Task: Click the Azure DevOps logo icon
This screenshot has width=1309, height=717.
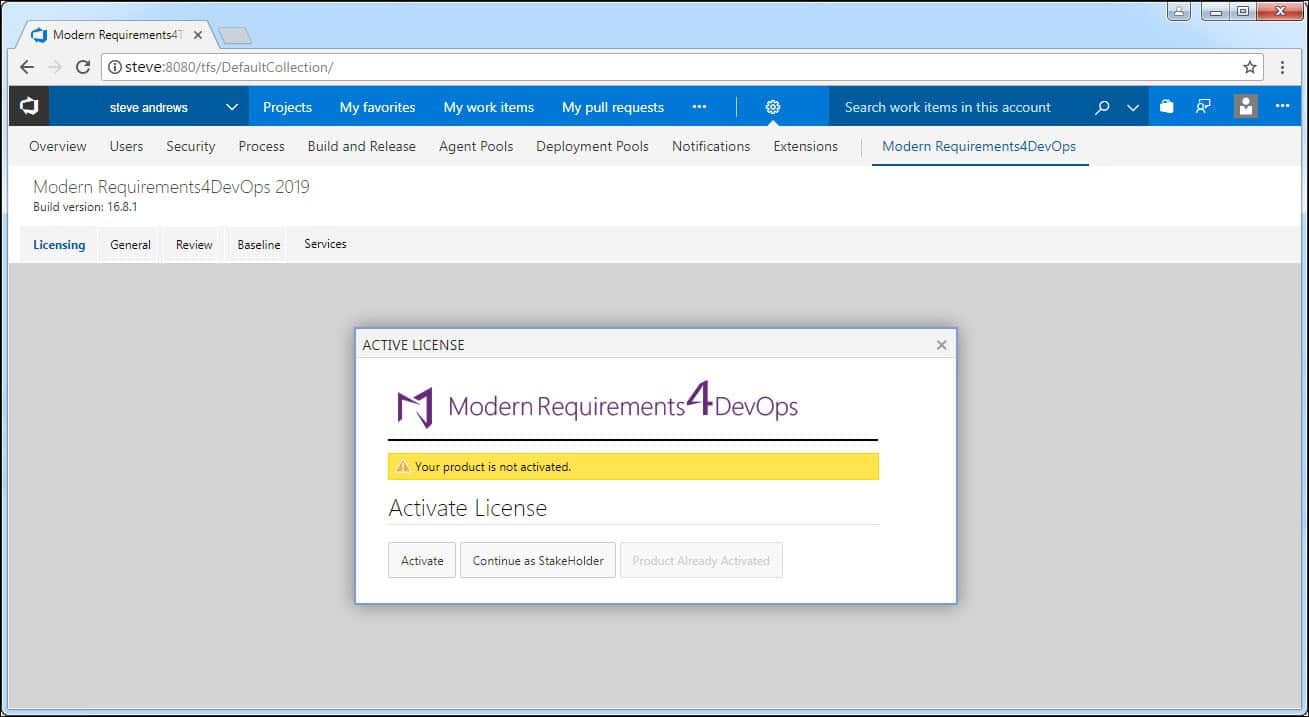Action: coord(29,107)
